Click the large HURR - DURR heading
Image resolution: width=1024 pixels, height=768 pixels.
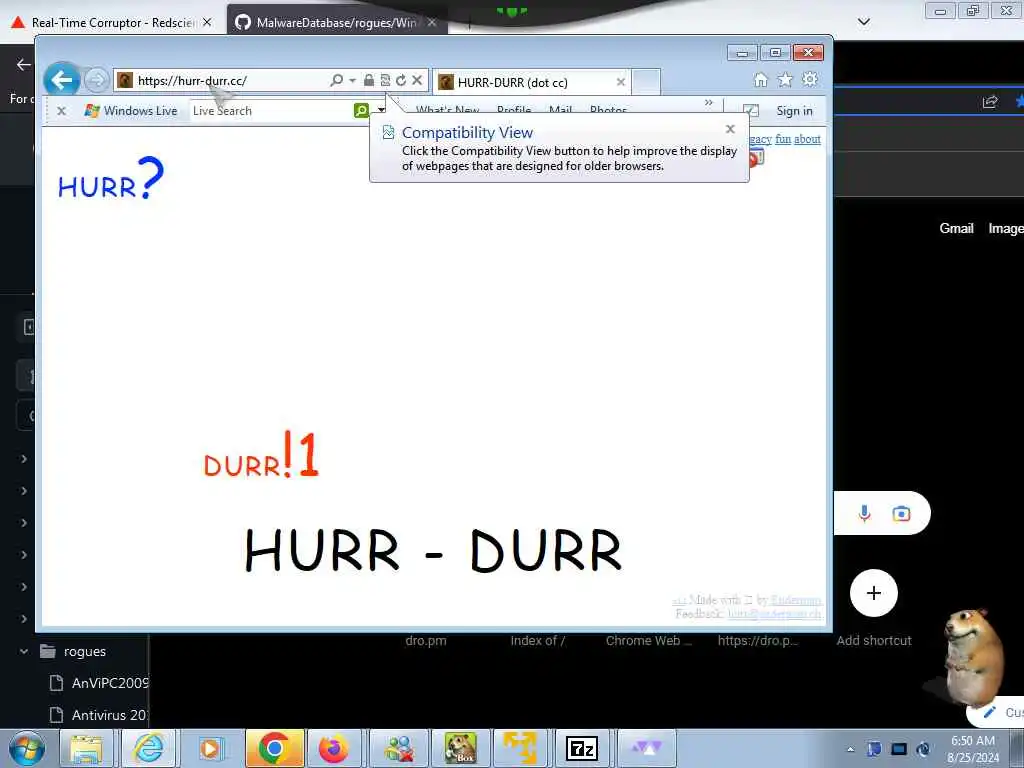click(x=434, y=551)
